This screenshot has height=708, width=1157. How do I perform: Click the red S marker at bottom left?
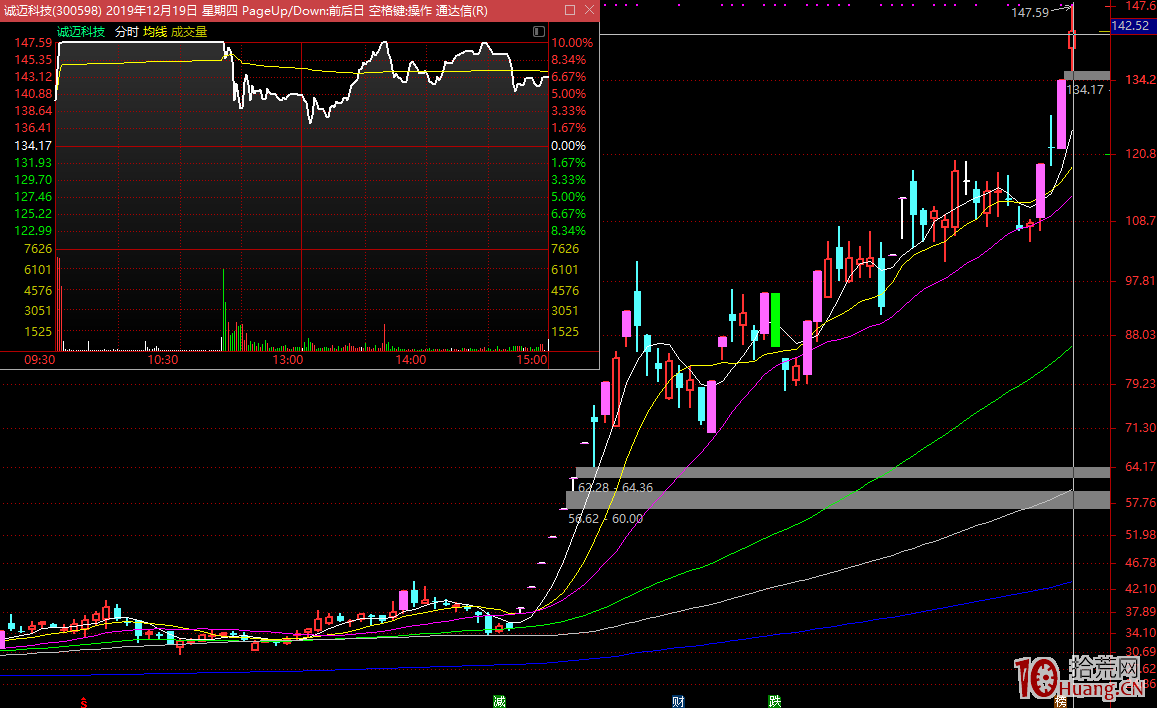[84, 701]
